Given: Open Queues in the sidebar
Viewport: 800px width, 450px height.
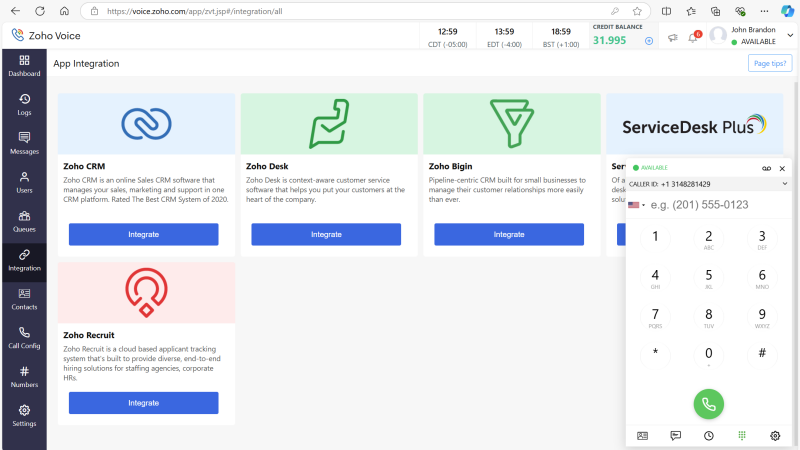Looking at the screenshot, I should coord(24,220).
